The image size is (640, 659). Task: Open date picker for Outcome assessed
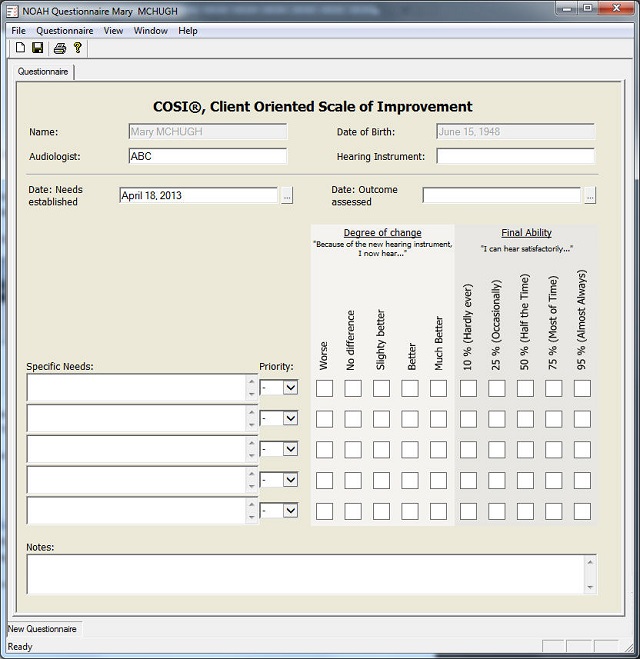click(590, 195)
